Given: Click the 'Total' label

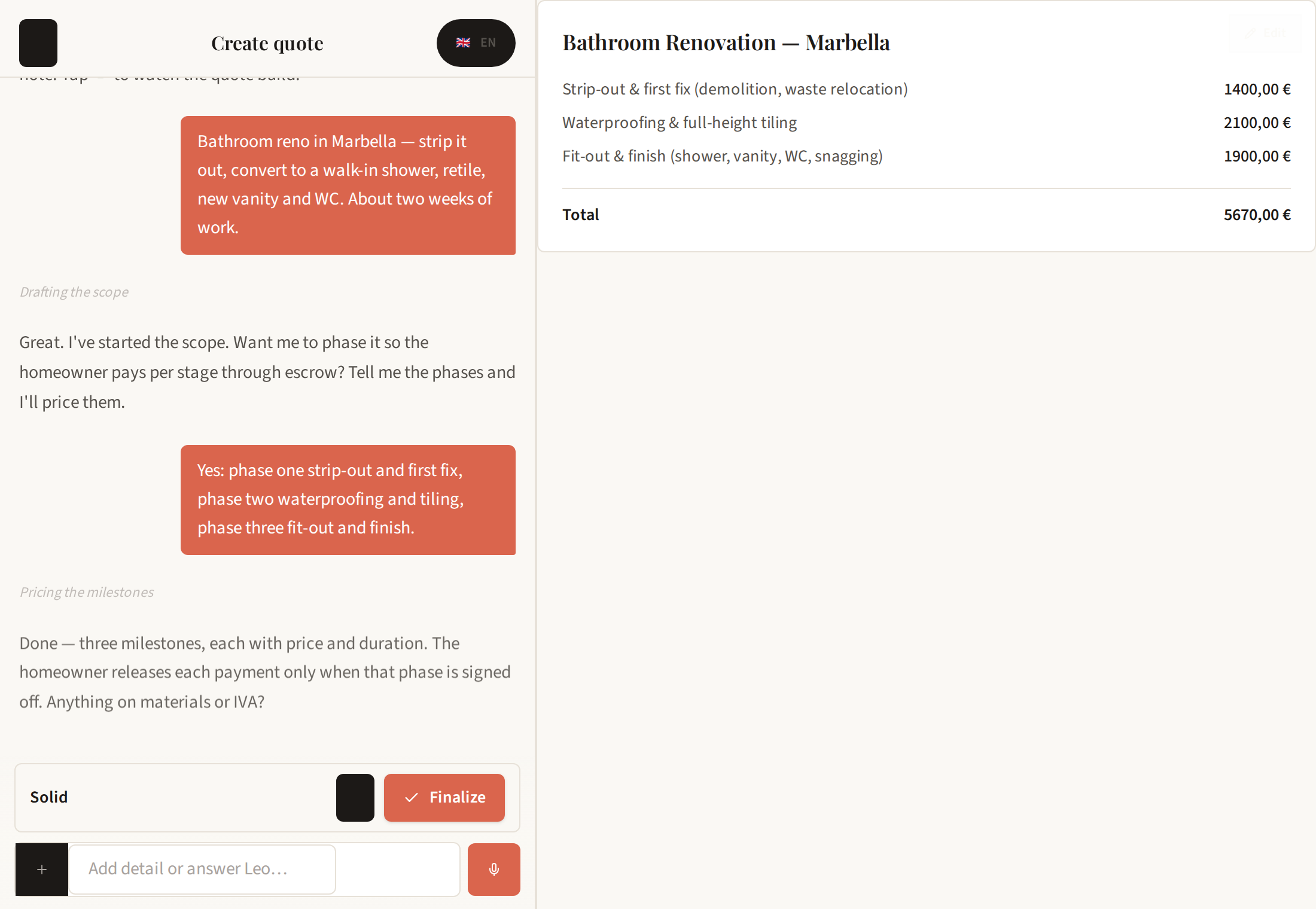Looking at the screenshot, I should (x=580, y=215).
